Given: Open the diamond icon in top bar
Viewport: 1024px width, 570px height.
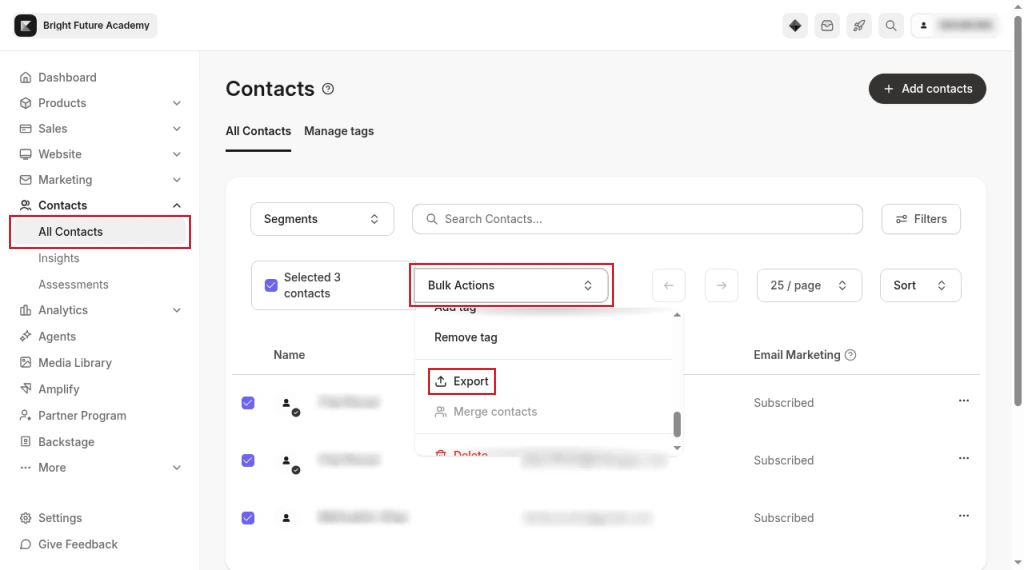Looking at the screenshot, I should coord(795,25).
